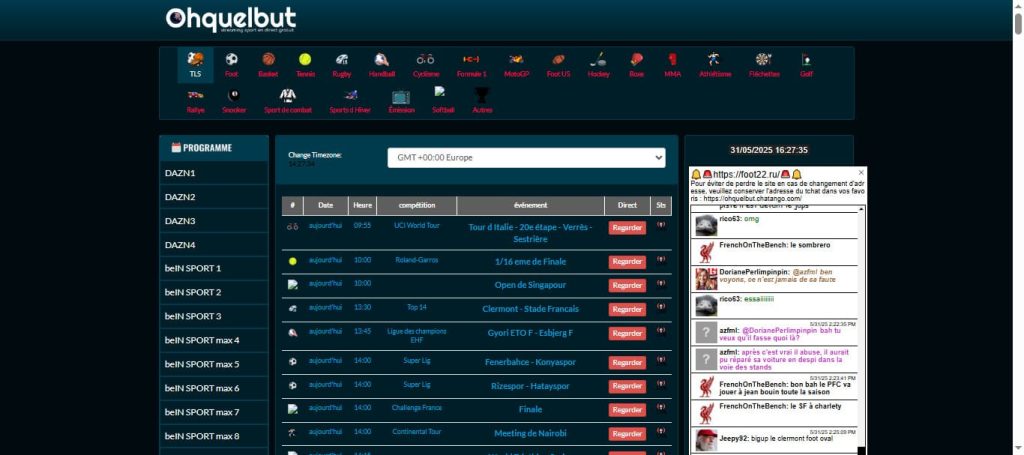Select beIN SPORT max 7 channel
Viewport: 1024px width, 455px height.
214,412
